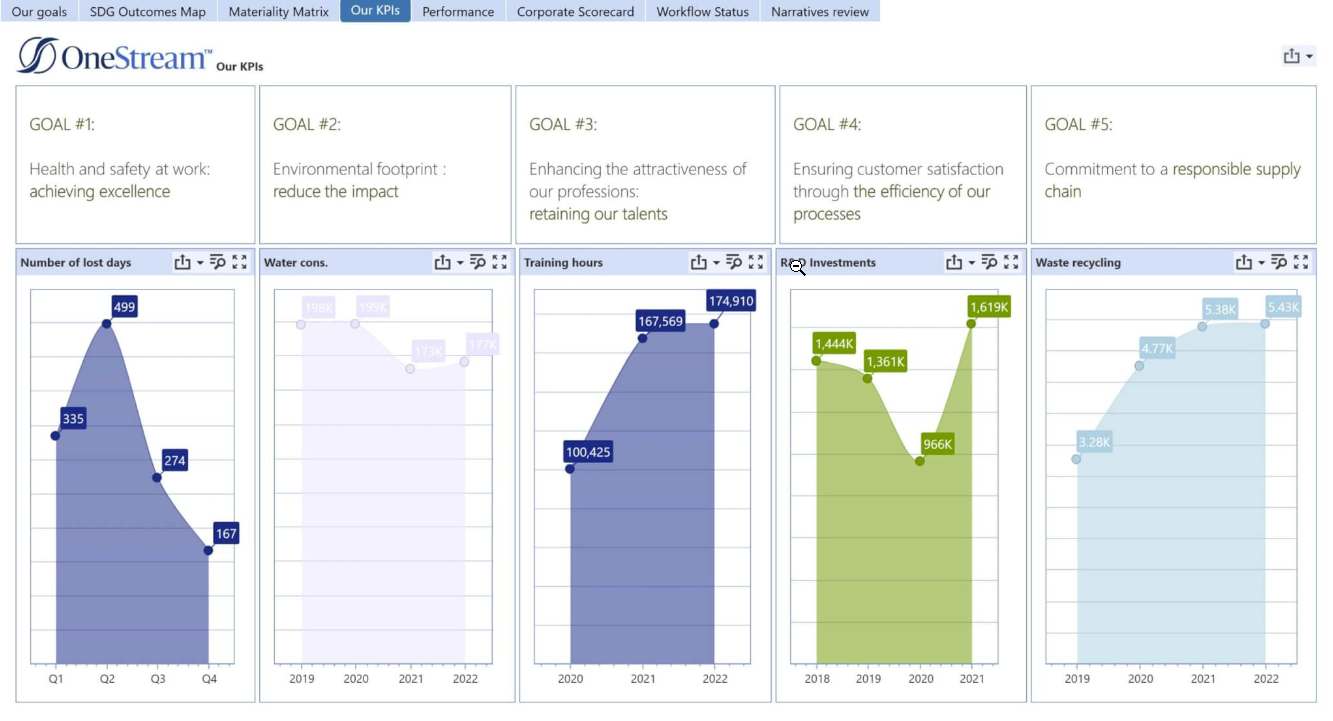1333x721 pixels.
Task: Maximize the Water cons. chart
Action: tap(500, 263)
